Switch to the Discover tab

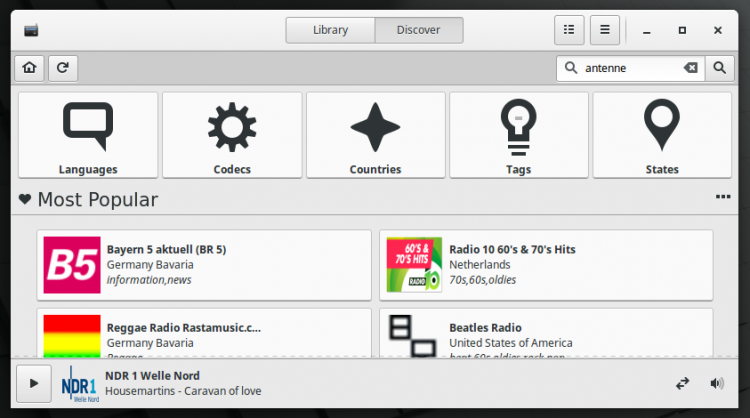(x=419, y=30)
